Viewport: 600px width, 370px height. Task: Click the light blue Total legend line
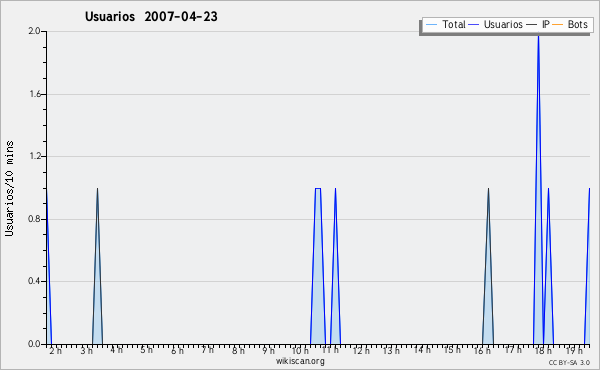431,25
